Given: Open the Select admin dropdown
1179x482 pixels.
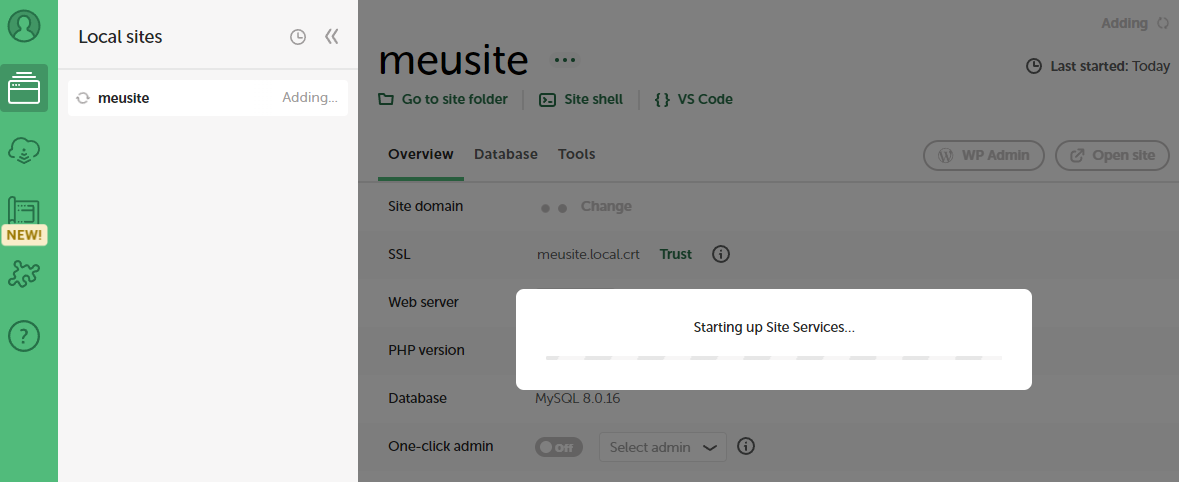Looking at the screenshot, I should (x=662, y=447).
